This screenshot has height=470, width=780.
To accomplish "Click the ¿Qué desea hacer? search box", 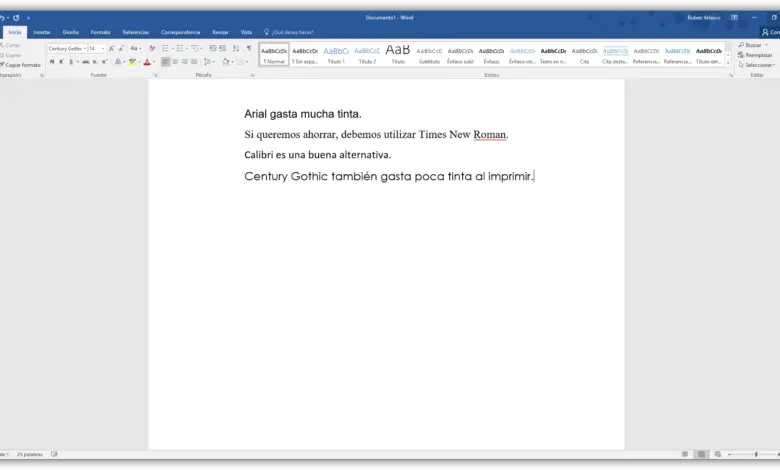I will pyautogui.click(x=289, y=32).
